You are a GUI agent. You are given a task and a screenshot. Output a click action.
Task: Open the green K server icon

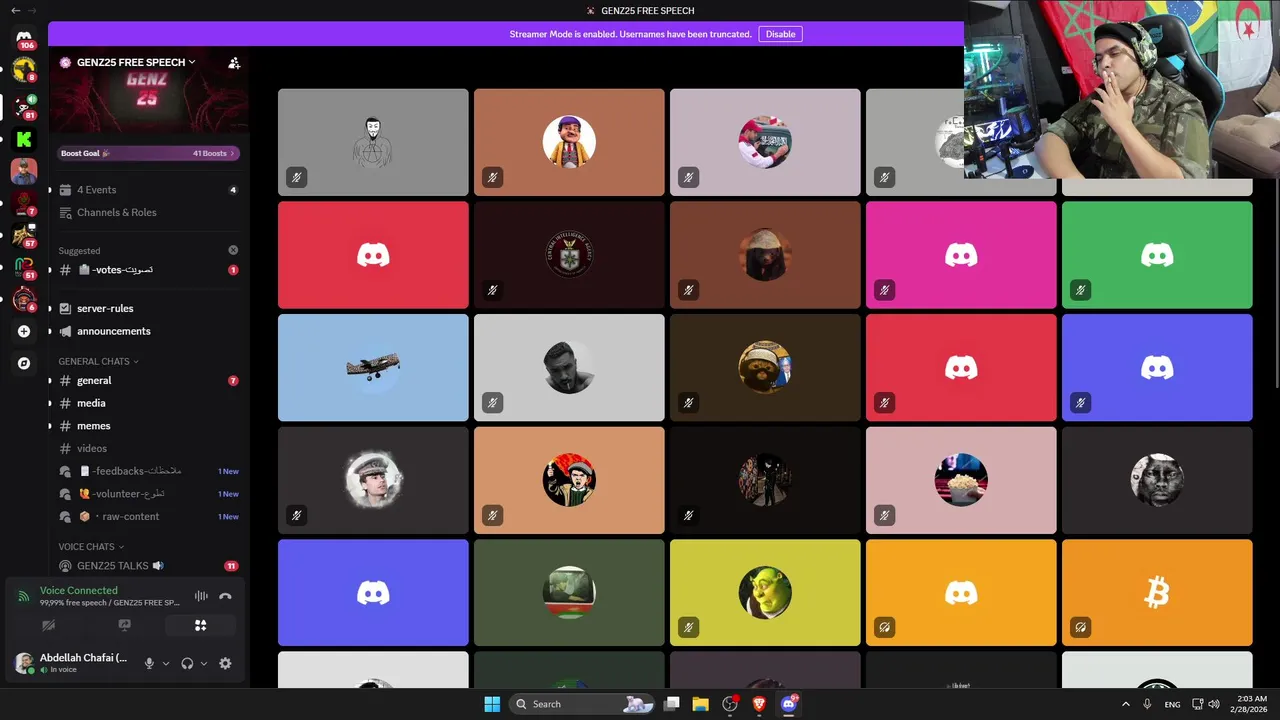pyautogui.click(x=24, y=140)
